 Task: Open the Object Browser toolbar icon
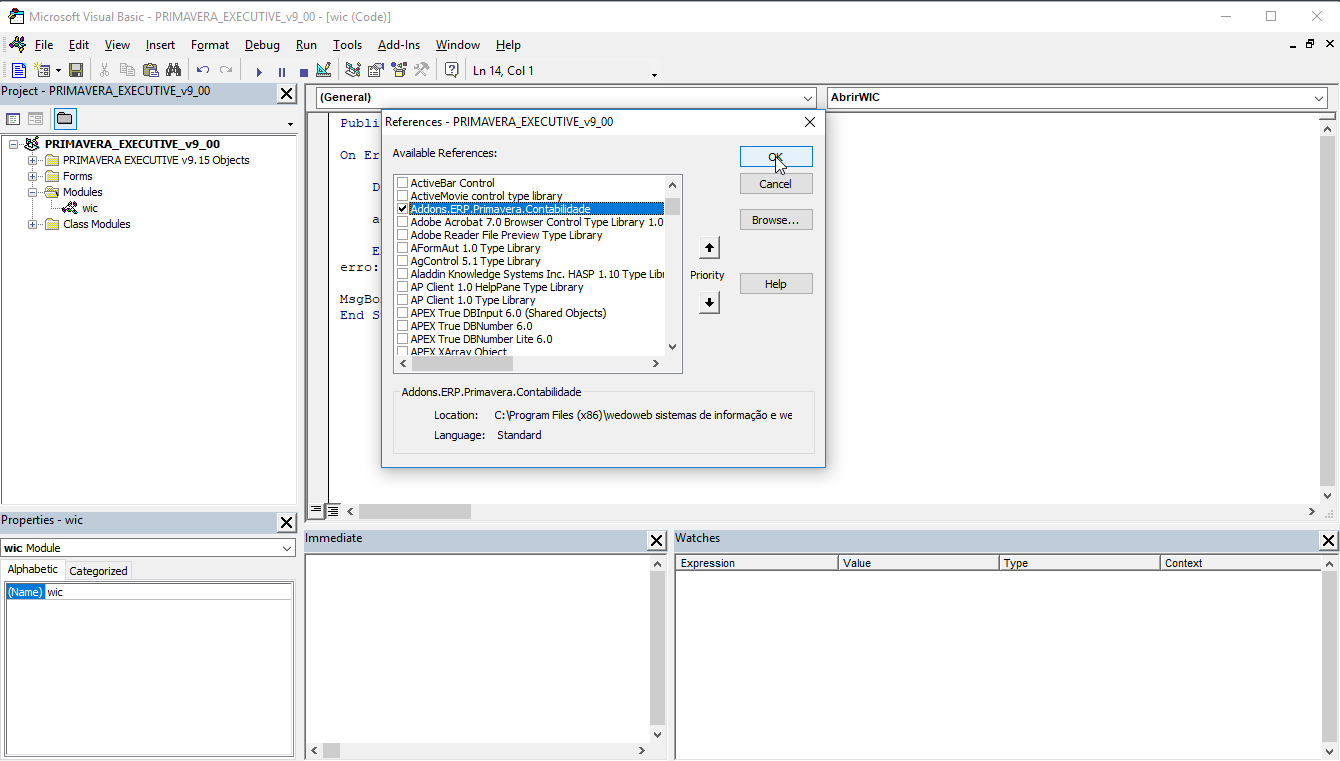(x=400, y=70)
